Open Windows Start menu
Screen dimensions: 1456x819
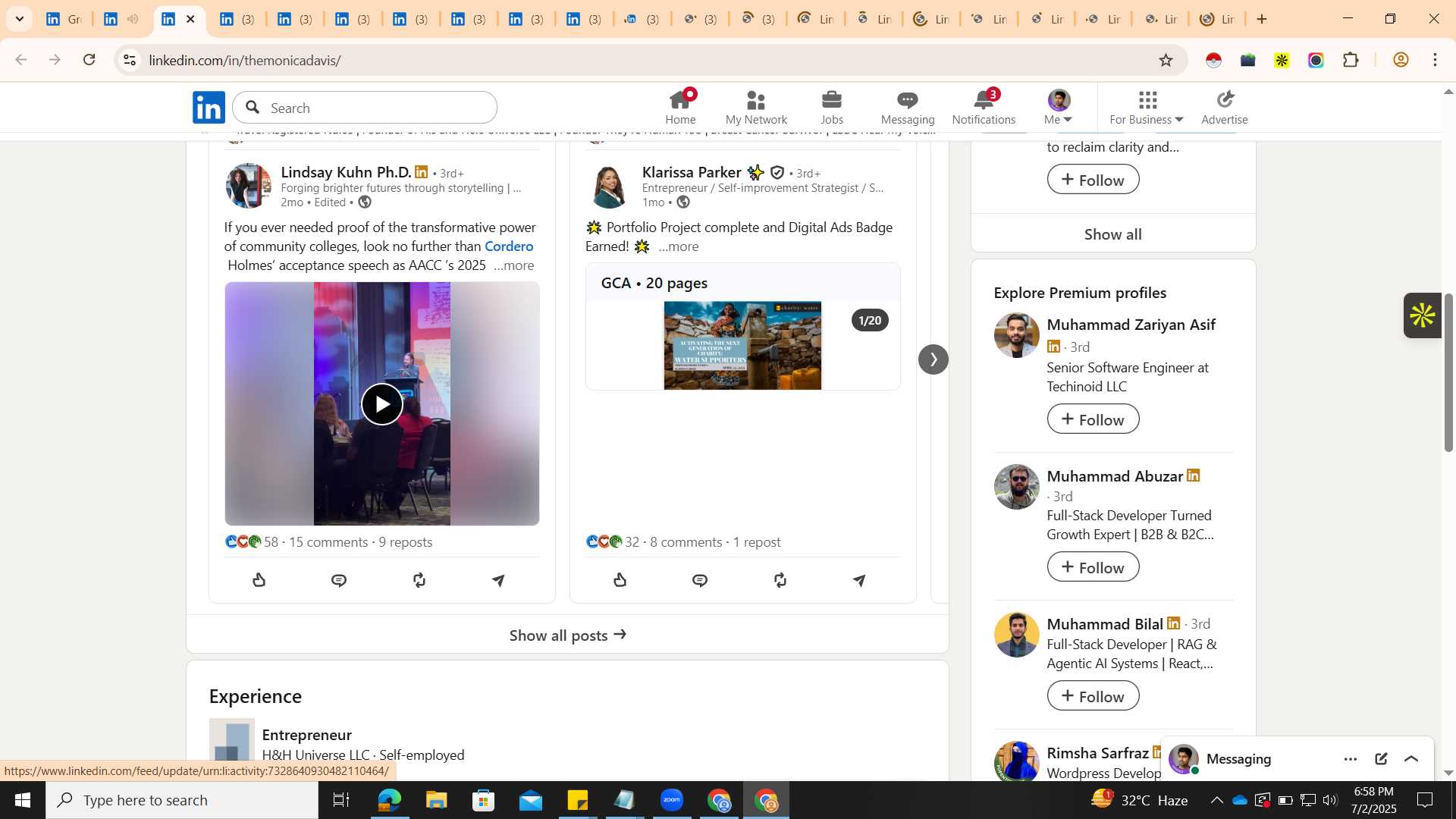click(x=23, y=800)
